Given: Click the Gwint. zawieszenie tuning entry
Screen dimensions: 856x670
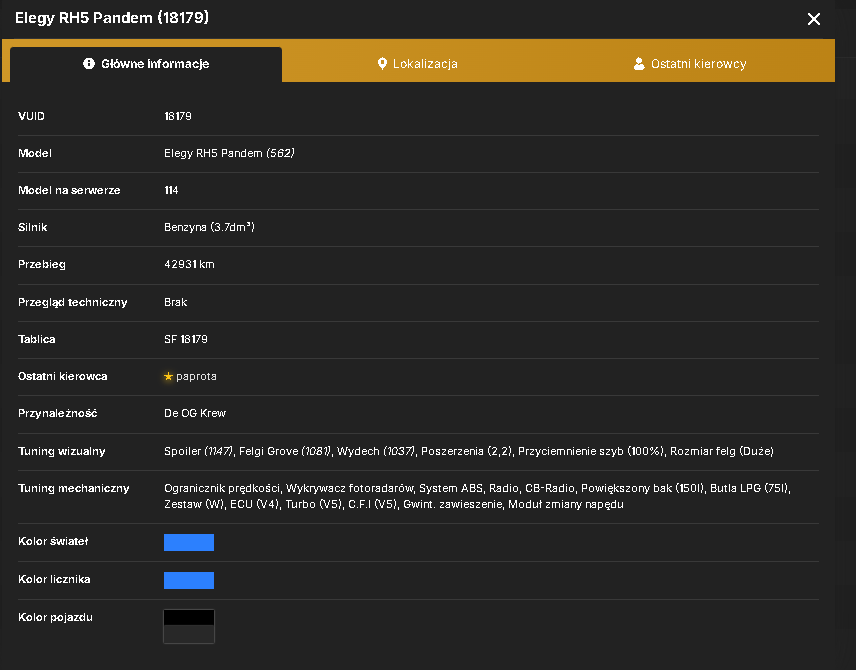Looking at the screenshot, I should (453, 505).
